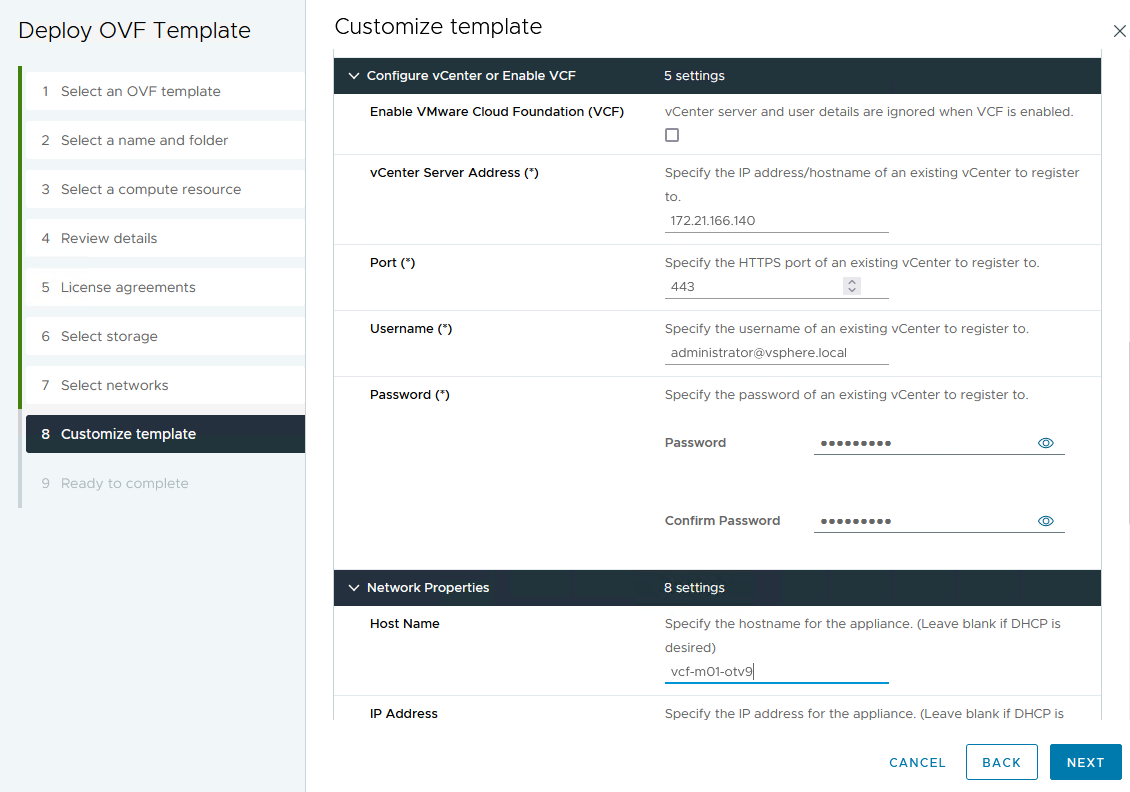The height and width of the screenshot is (792, 1130).
Task: Enable the VMware Cloud Foundation checkbox
Action: (x=672, y=135)
